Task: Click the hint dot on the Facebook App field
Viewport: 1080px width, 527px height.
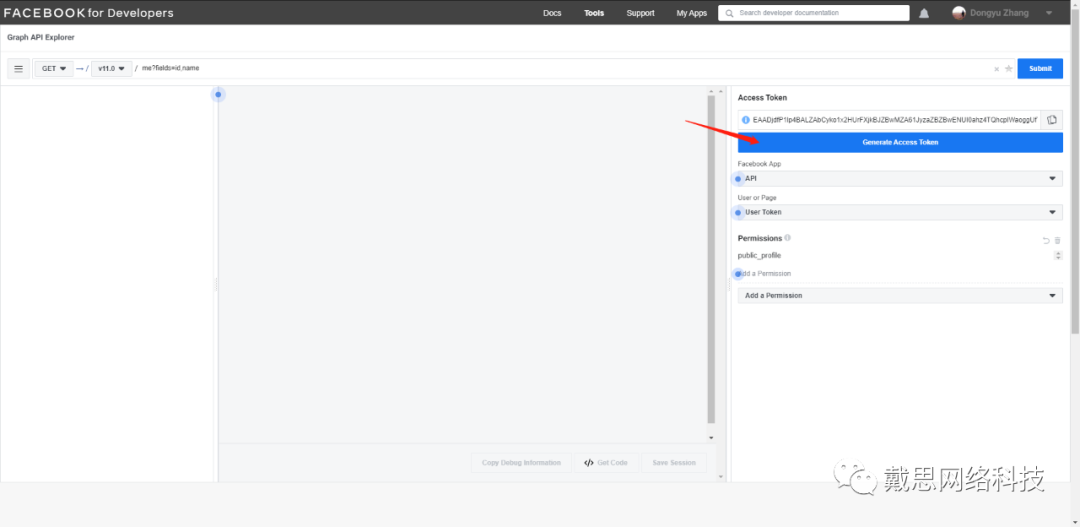Action: 738,178
